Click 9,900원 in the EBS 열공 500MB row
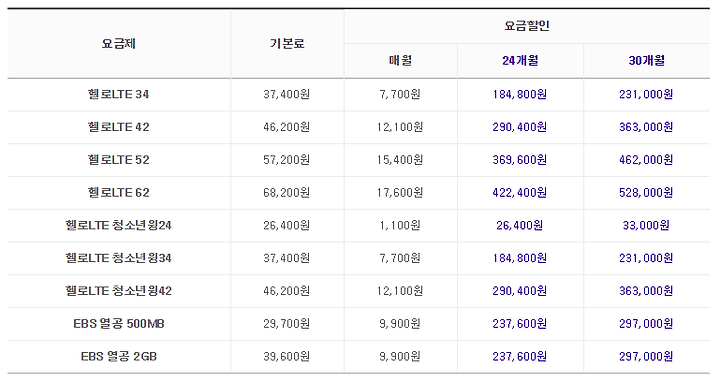The height and width of the screenshot is (382, 720). coord(400,324)
